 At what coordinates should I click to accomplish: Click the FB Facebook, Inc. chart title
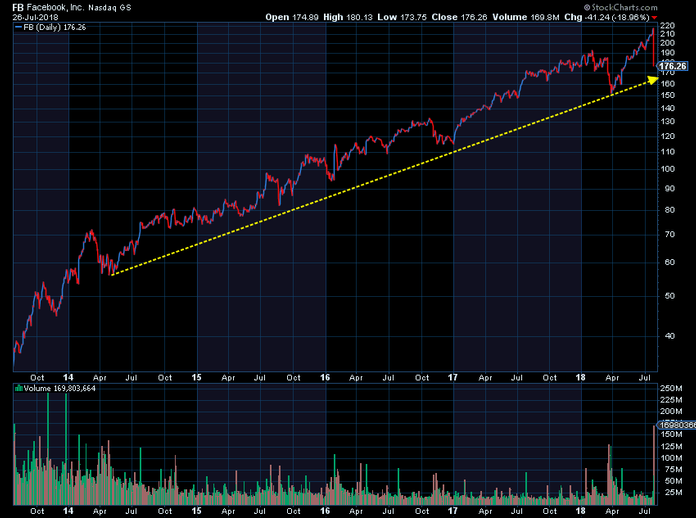click(x=48, y=8)
